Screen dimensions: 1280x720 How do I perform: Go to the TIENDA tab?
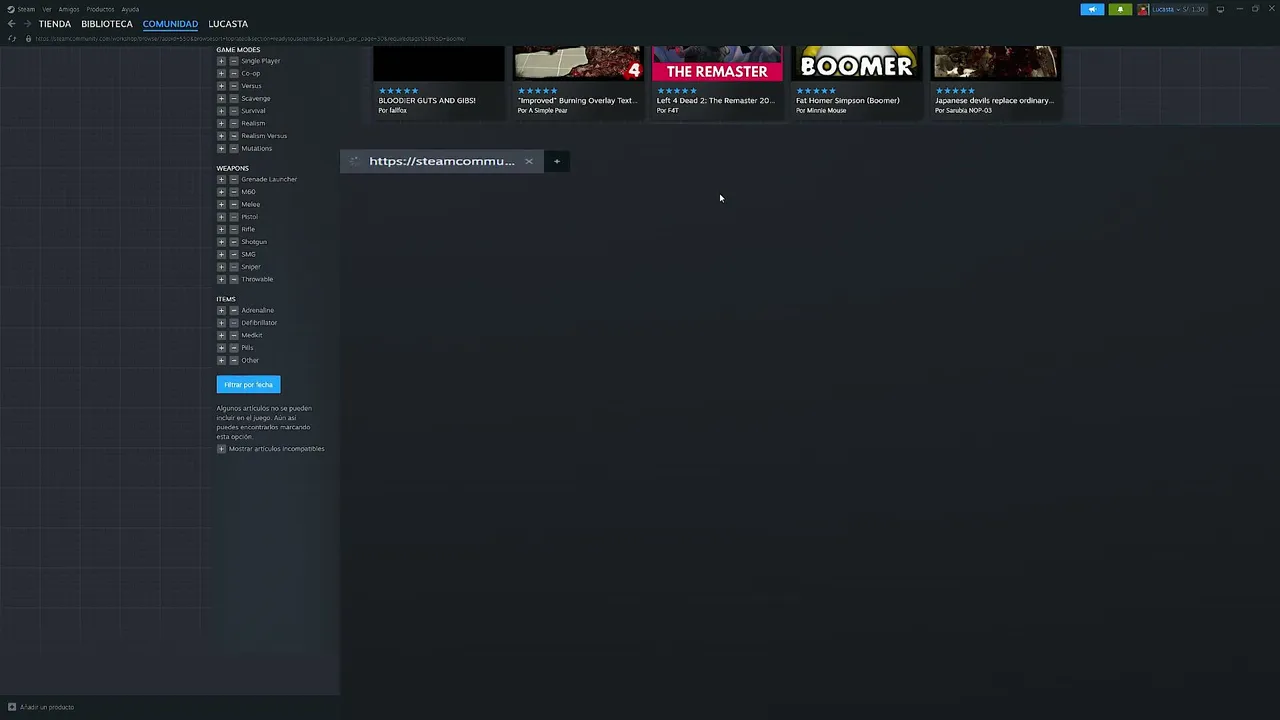pyautogui.click(x=55, y=24)
